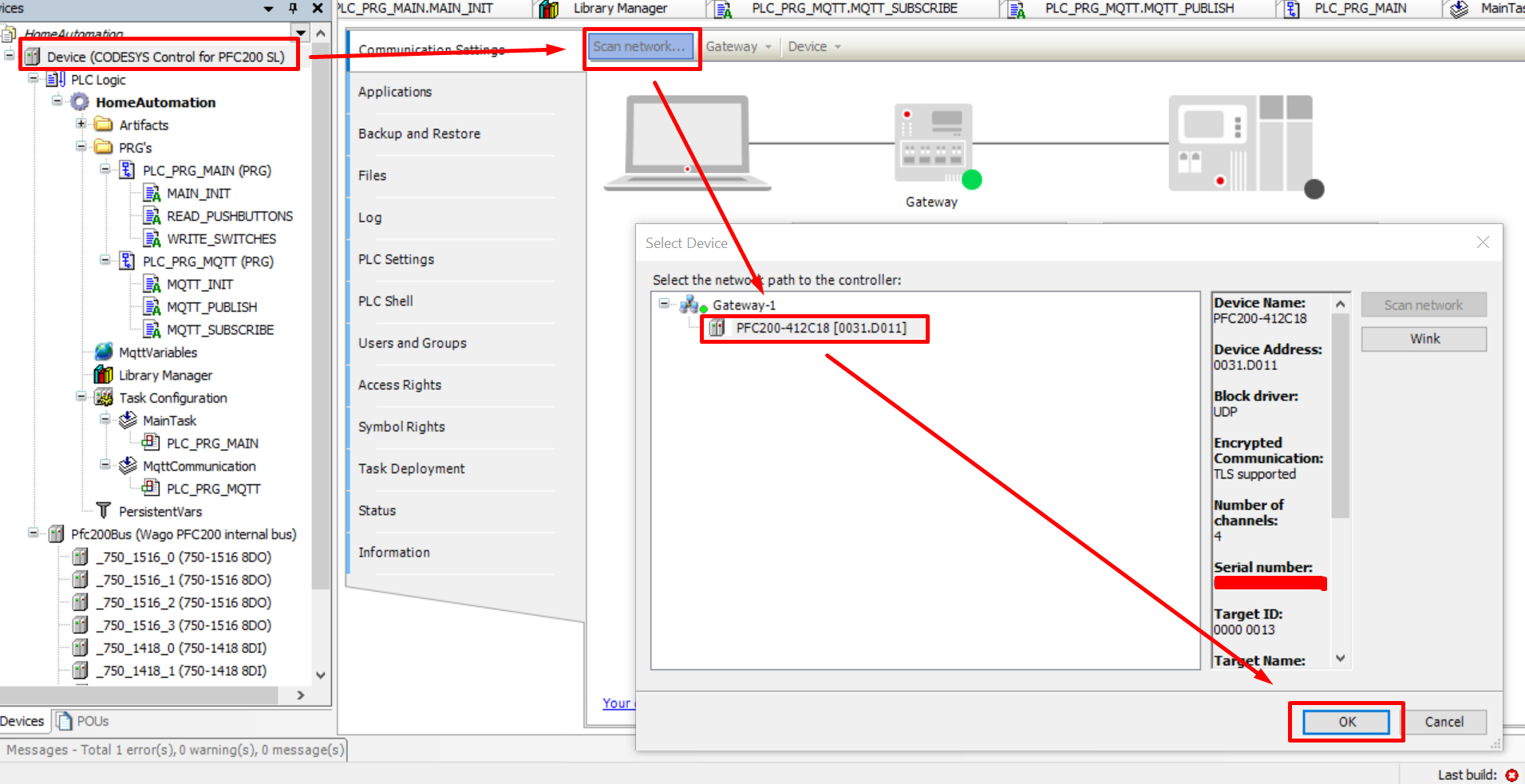Click the PLC_PRG_MQTT (PRG) program icon
Image resolution: width=1525 pixels, height=784 pixels.
(x=127, y=261)
